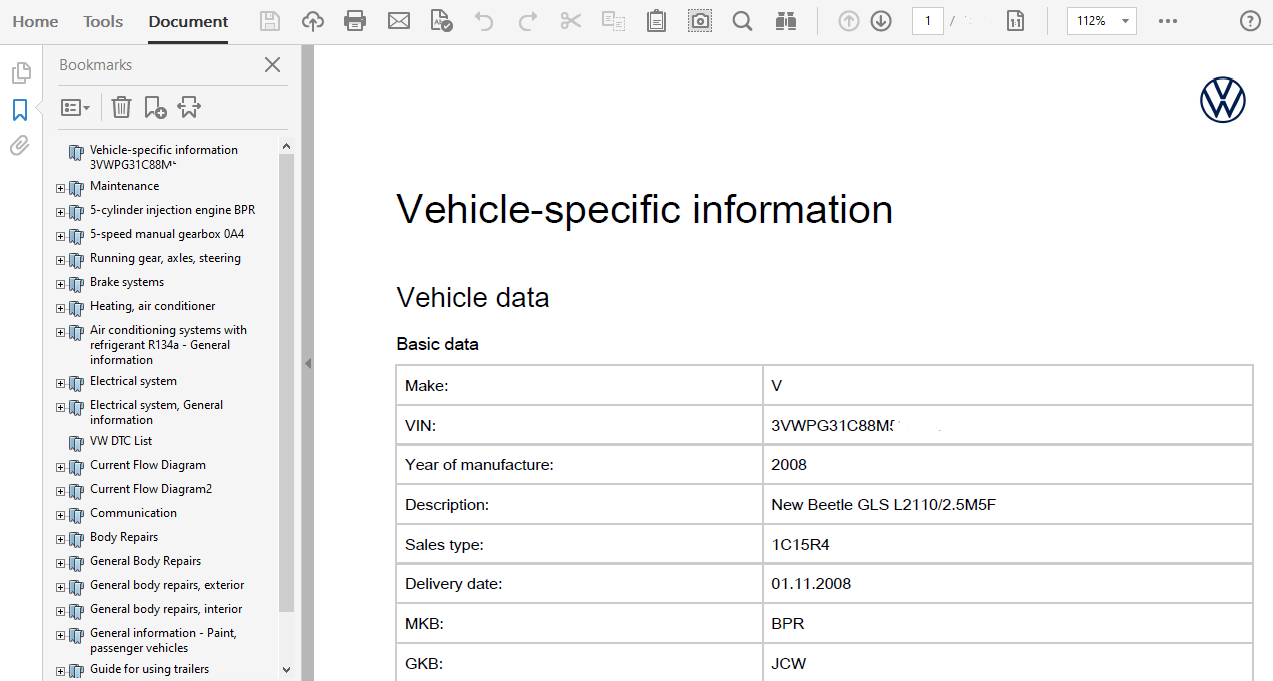Switch to the Home tab
This screenshot has width=1273, height=681.
pyautogui.click(x=35, y=21)
